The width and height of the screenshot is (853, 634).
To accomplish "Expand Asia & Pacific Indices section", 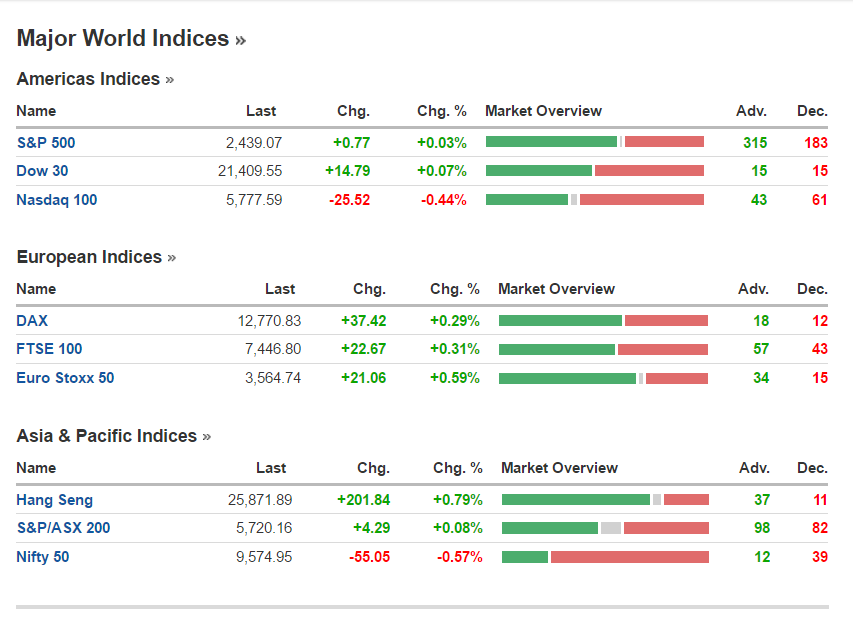I will tap(114, 436).
